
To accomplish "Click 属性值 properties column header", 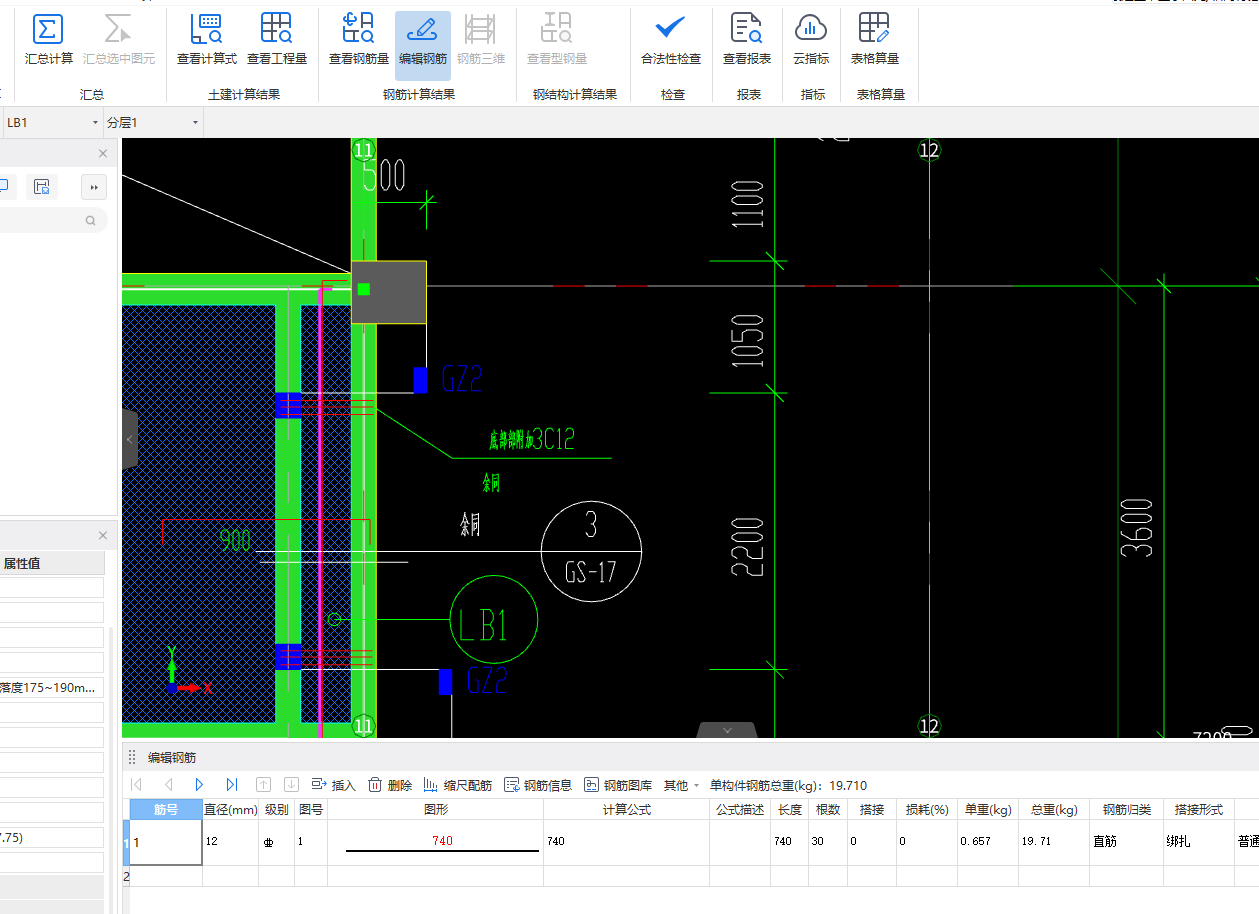I will 52,563.
